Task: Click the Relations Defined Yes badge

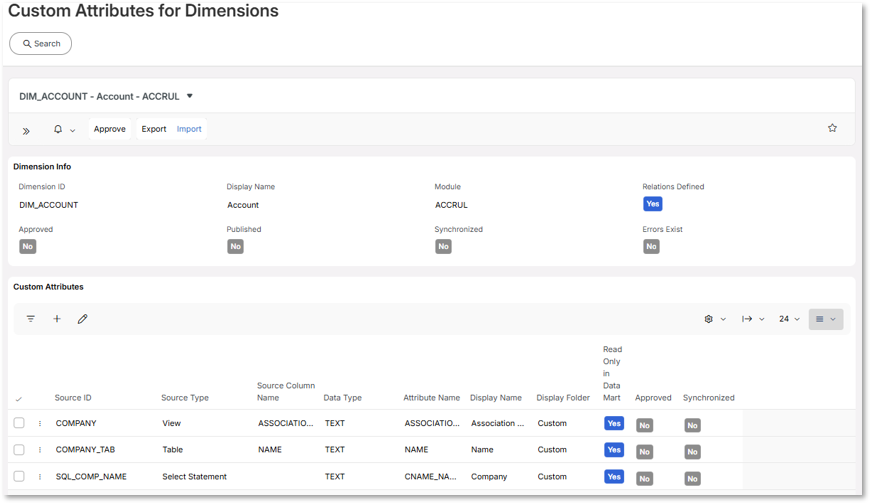Action: click(653, 204)
